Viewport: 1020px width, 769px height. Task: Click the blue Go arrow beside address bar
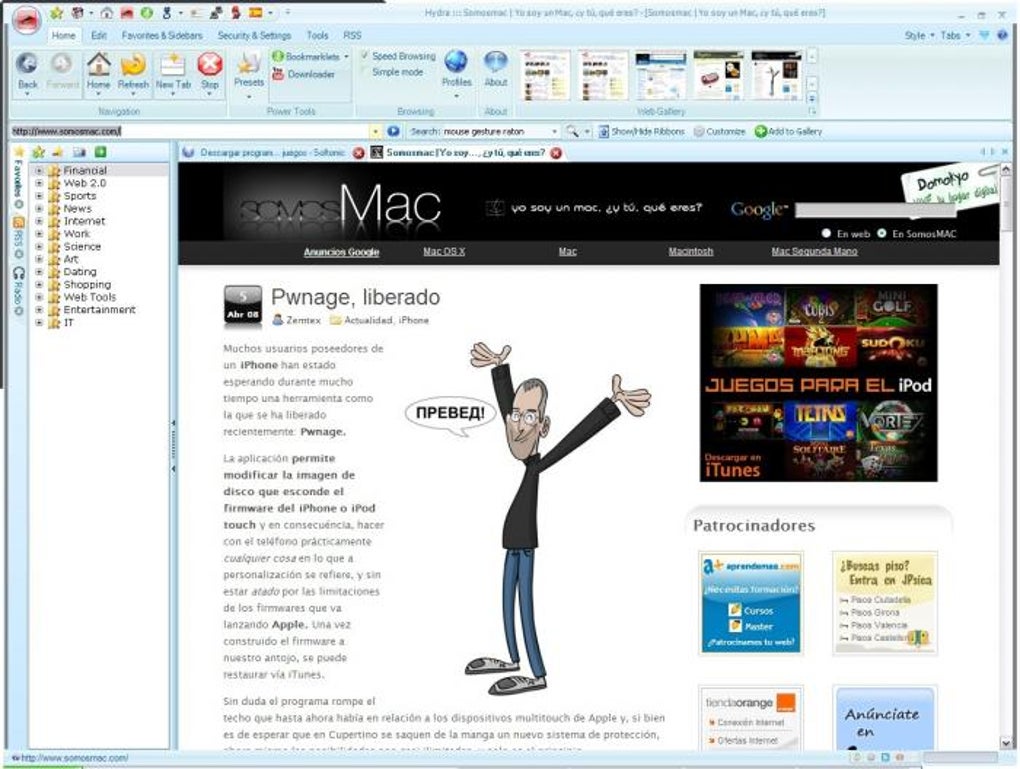point(393,131)
